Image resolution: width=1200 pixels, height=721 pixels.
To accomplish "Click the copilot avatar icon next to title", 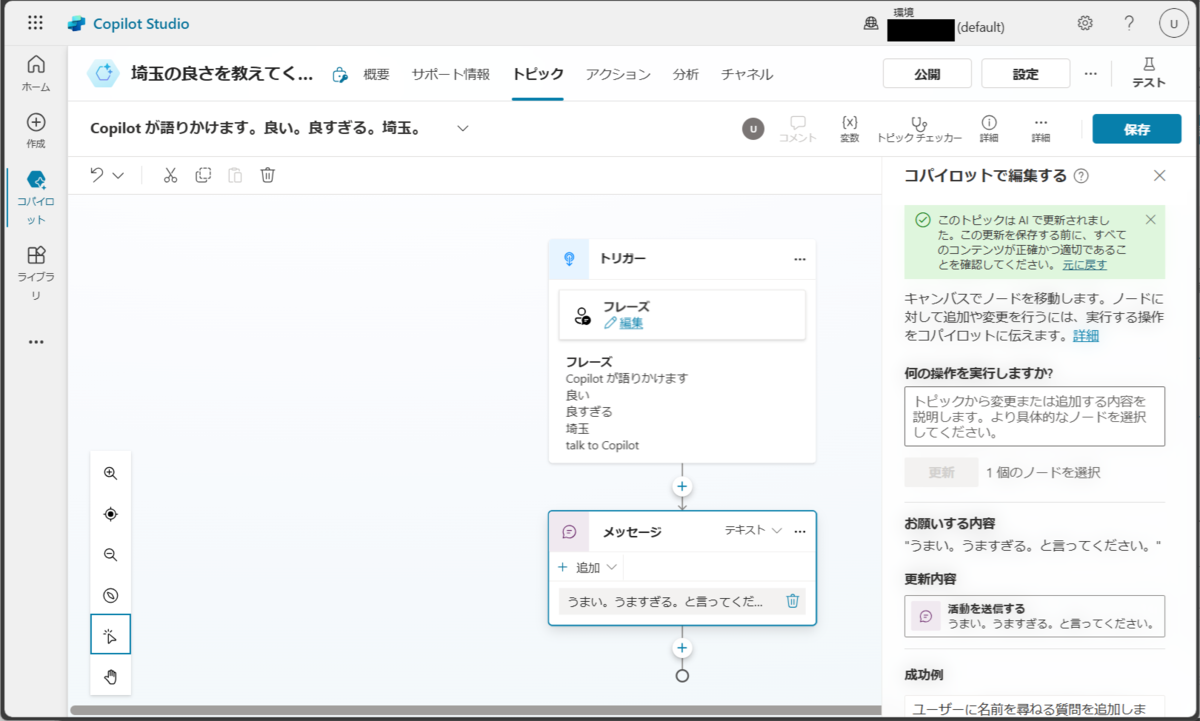I will [x=103, y=74].
